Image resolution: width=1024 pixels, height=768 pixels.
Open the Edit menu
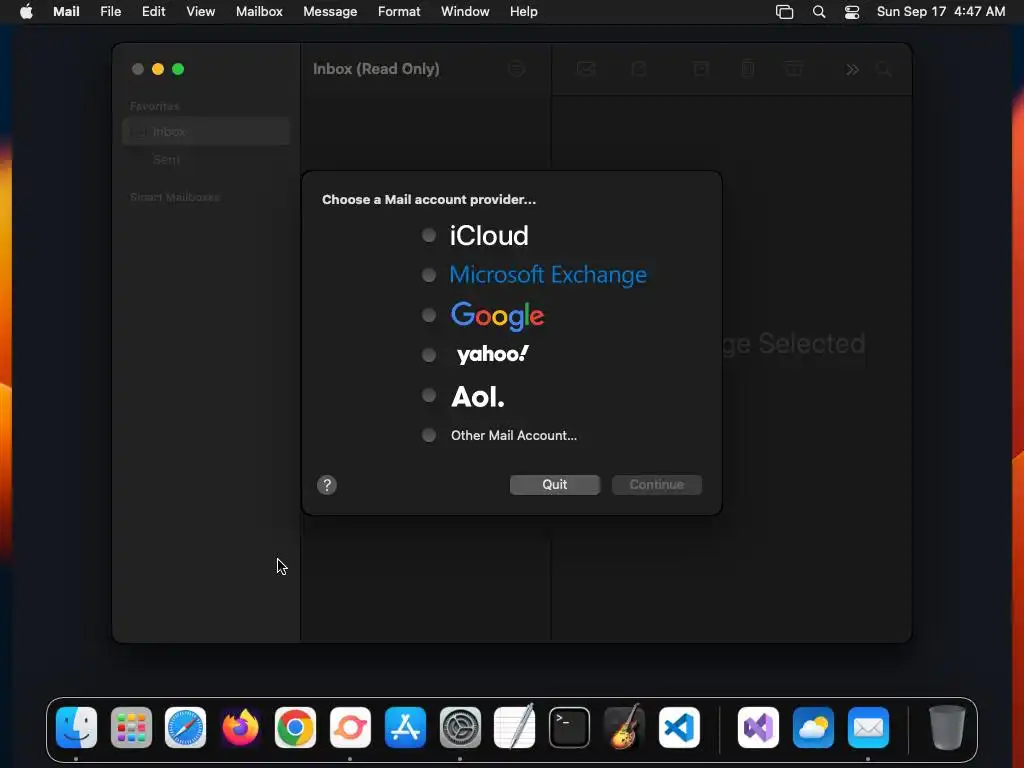click(153, 11)
